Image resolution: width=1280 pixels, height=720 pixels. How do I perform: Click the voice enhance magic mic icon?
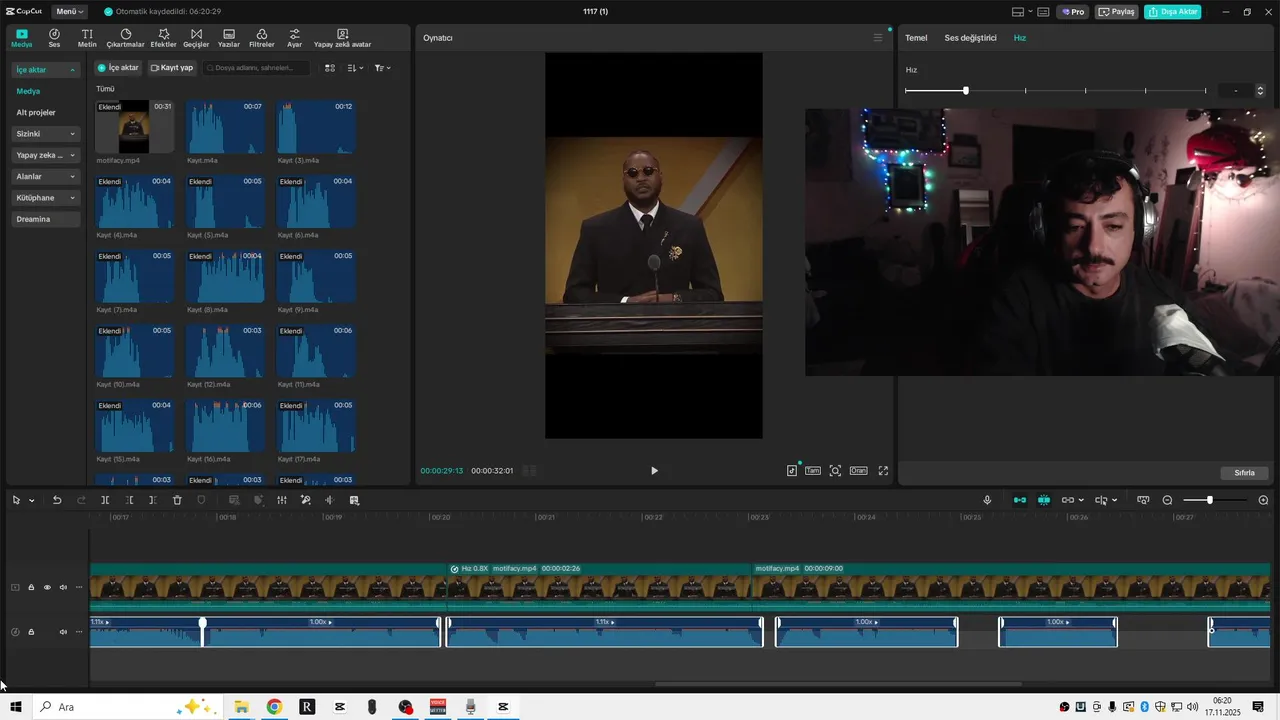point(306,500)
